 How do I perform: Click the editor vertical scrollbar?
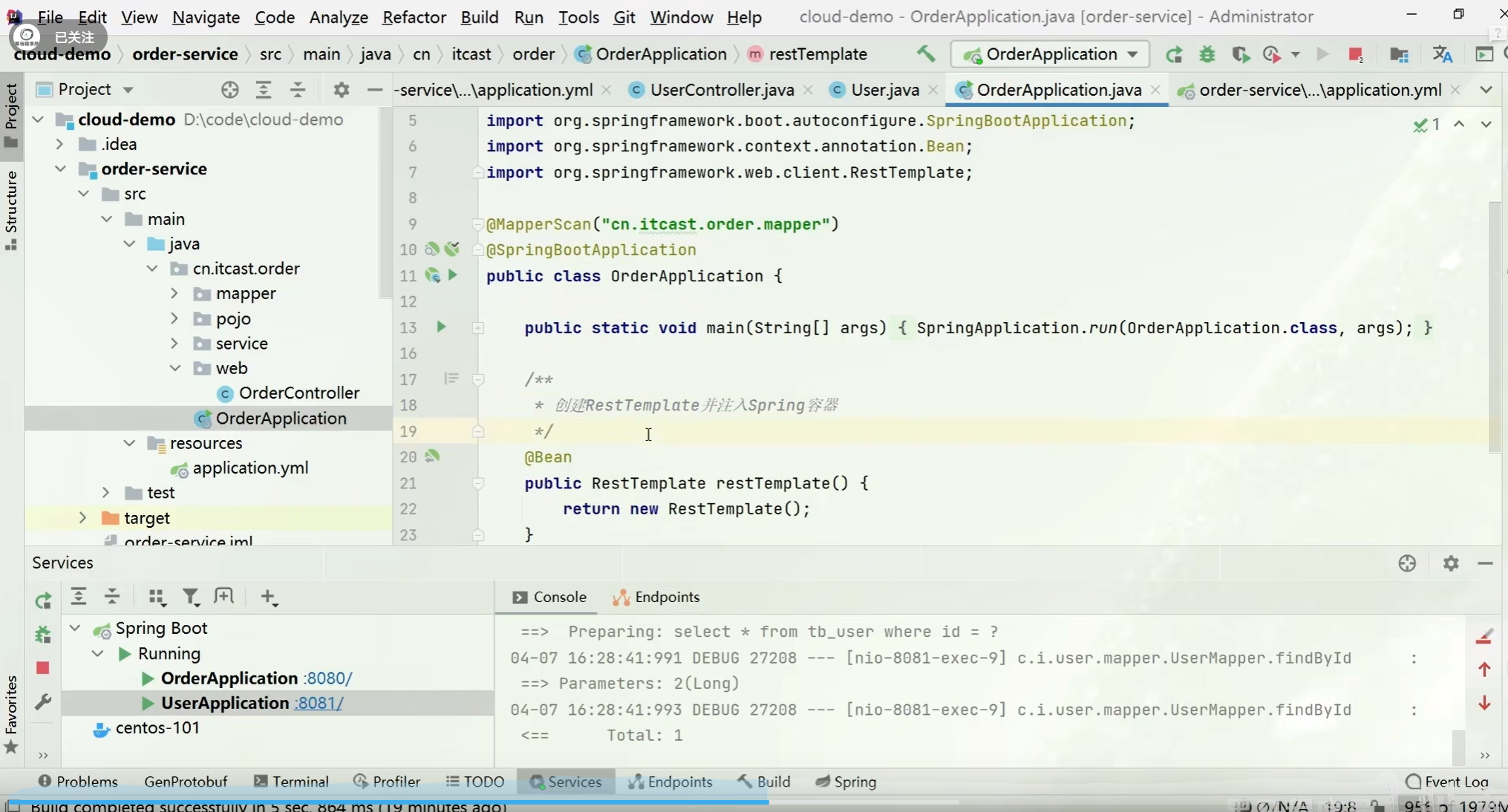(1495, 327)
